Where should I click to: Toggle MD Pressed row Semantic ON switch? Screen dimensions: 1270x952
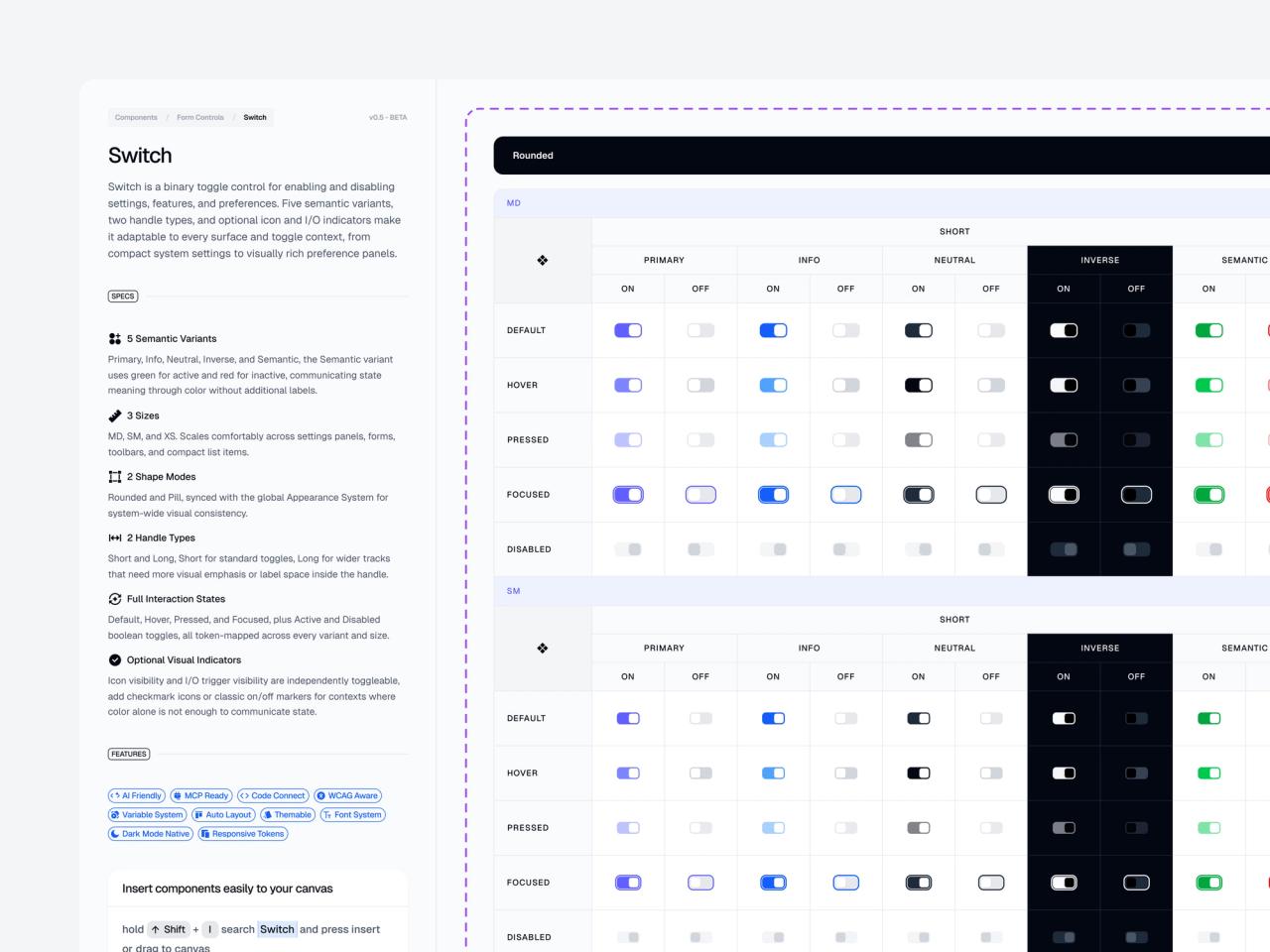coord(1208,440)
